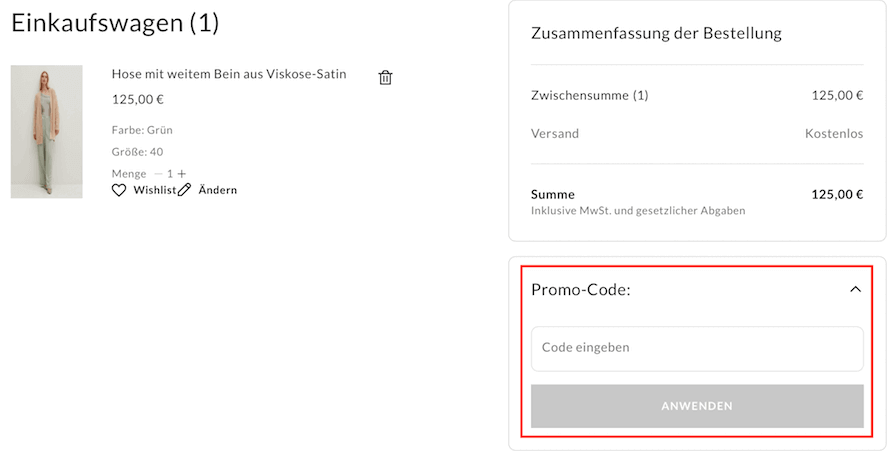Viewport: 894px width, 458px height.
Task: Click the Wishlist text link
Action: 155,191
